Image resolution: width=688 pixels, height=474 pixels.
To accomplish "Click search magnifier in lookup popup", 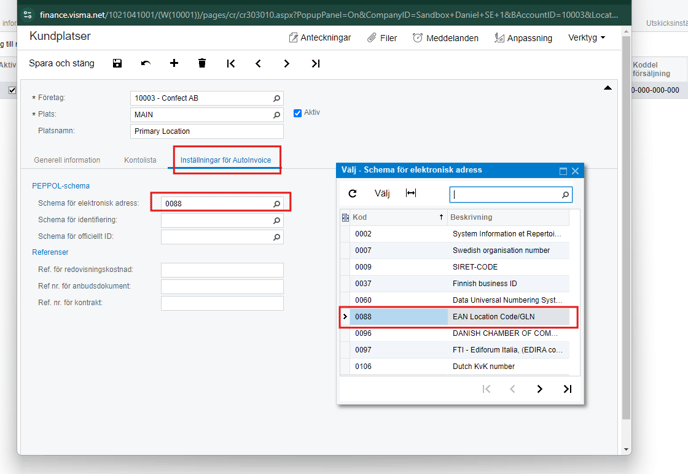I will [x=566, y=194].
